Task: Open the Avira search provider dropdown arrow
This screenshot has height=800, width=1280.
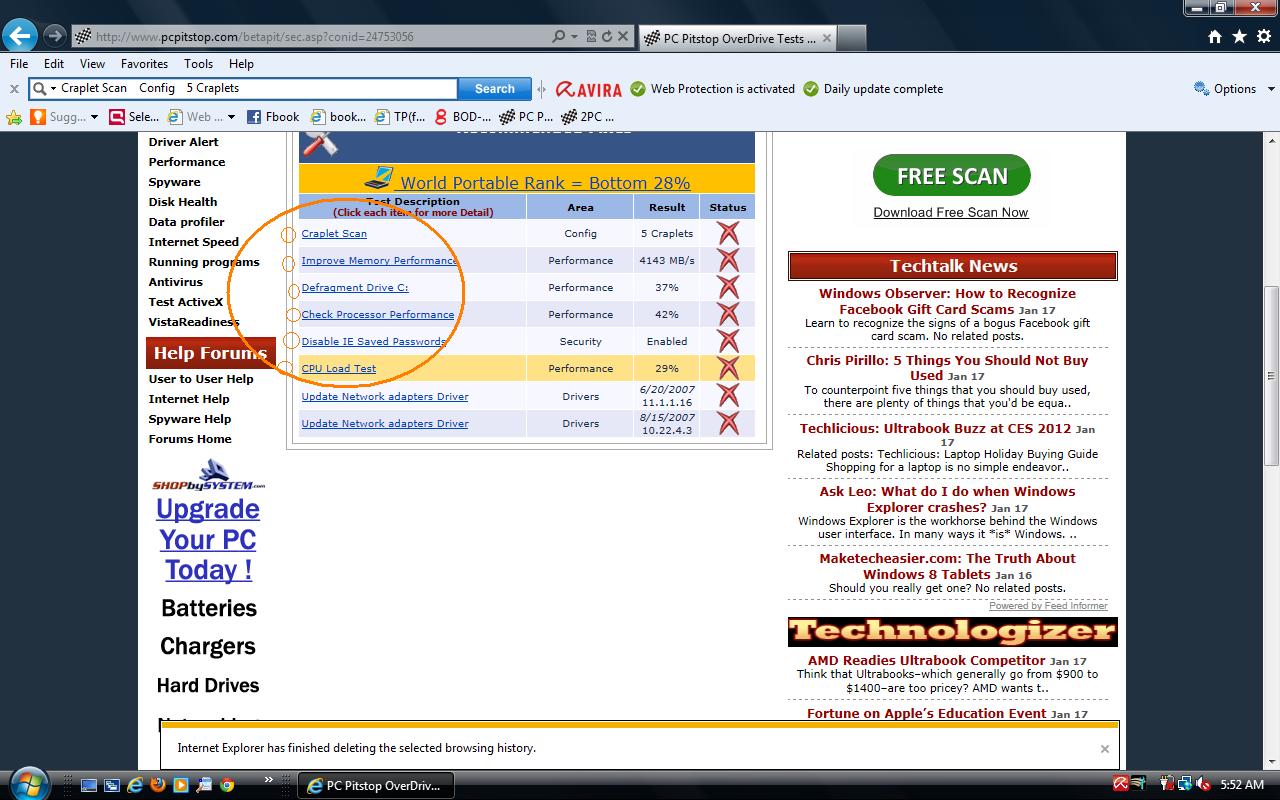Action: (53, 89)
